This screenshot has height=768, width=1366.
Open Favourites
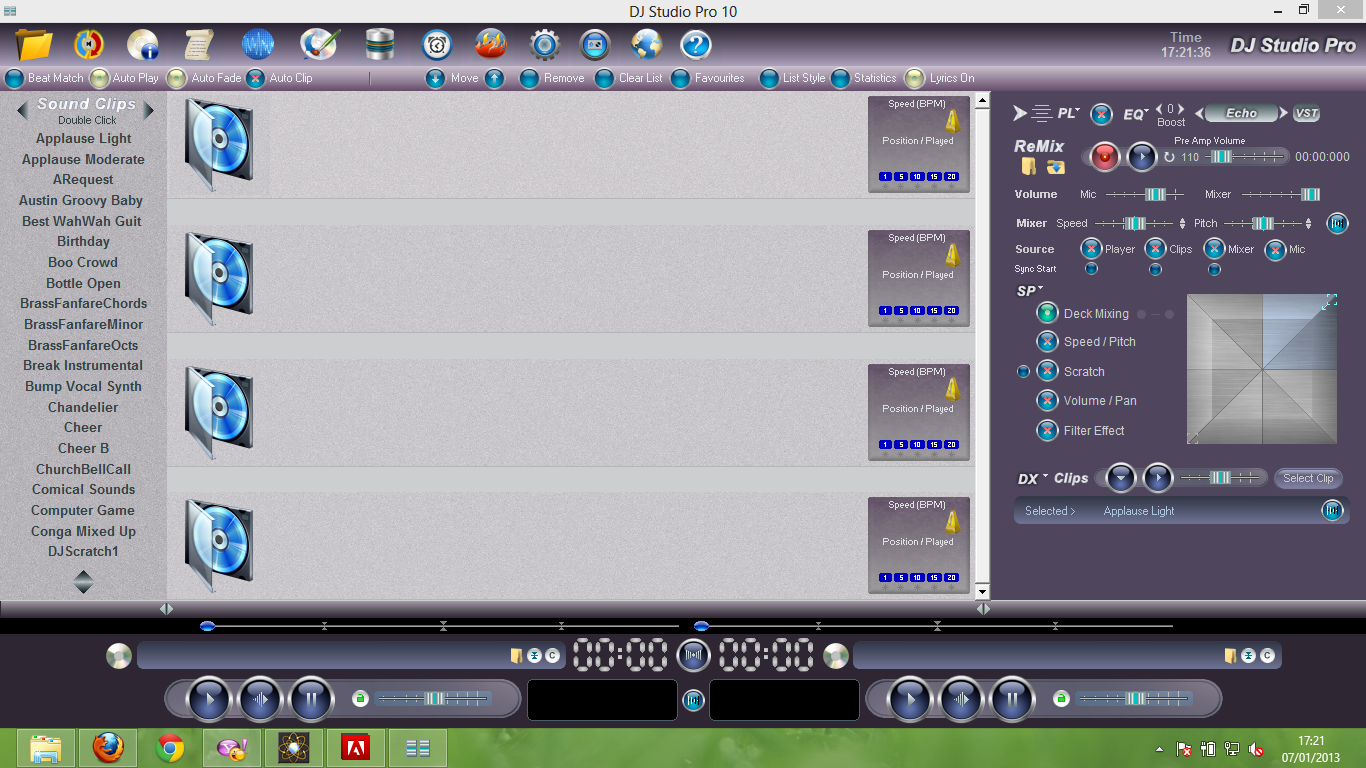point(680,78)
